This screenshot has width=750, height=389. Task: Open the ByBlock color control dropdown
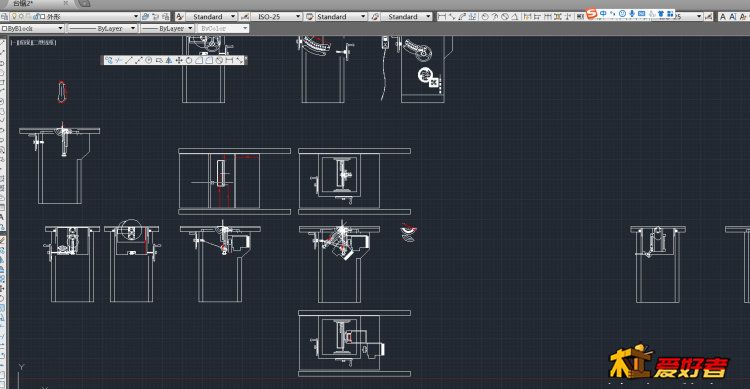click(x=60, y=29)
